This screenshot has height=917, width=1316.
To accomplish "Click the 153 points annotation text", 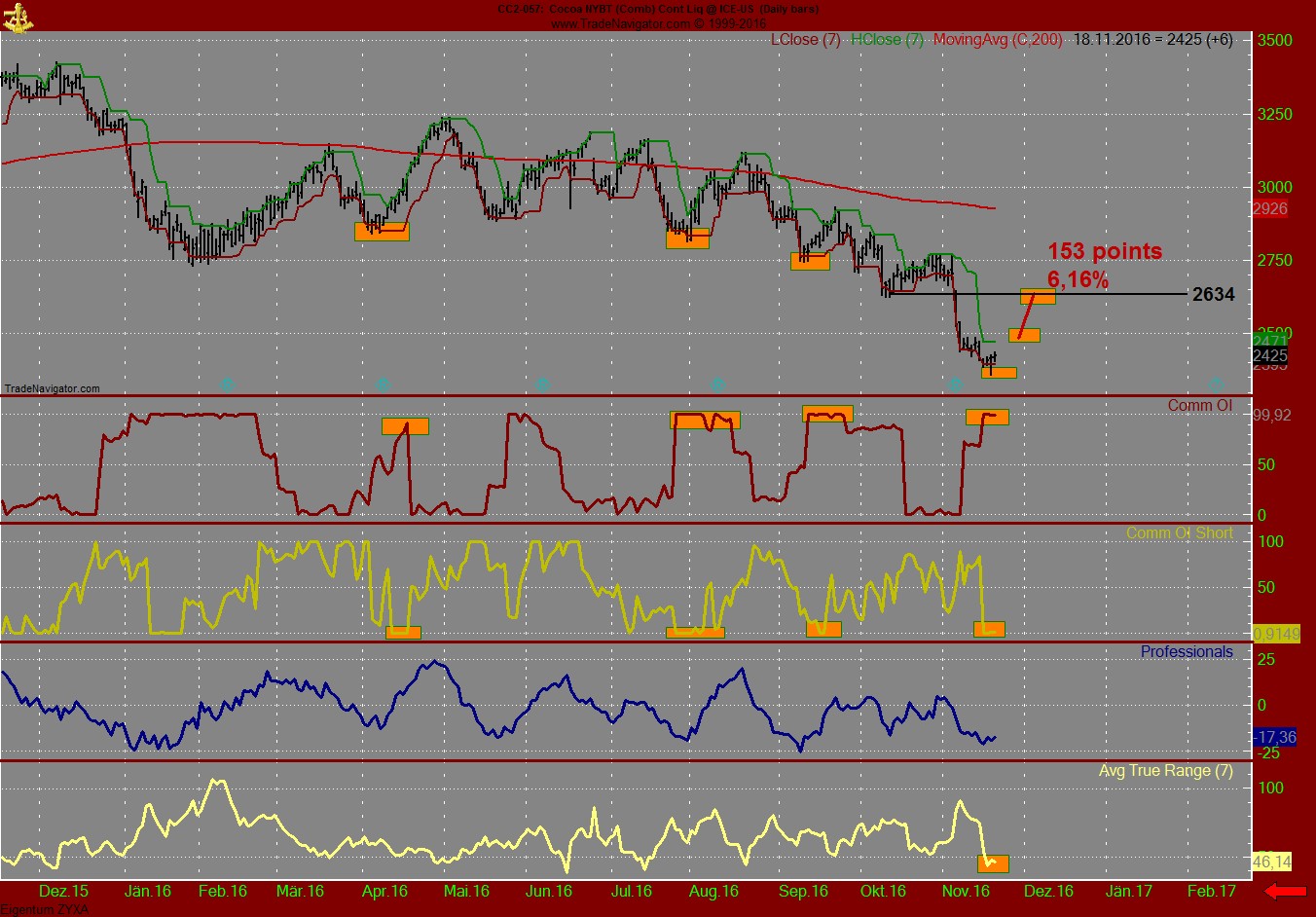I will pyautogui.click(x=1104, y=252).
